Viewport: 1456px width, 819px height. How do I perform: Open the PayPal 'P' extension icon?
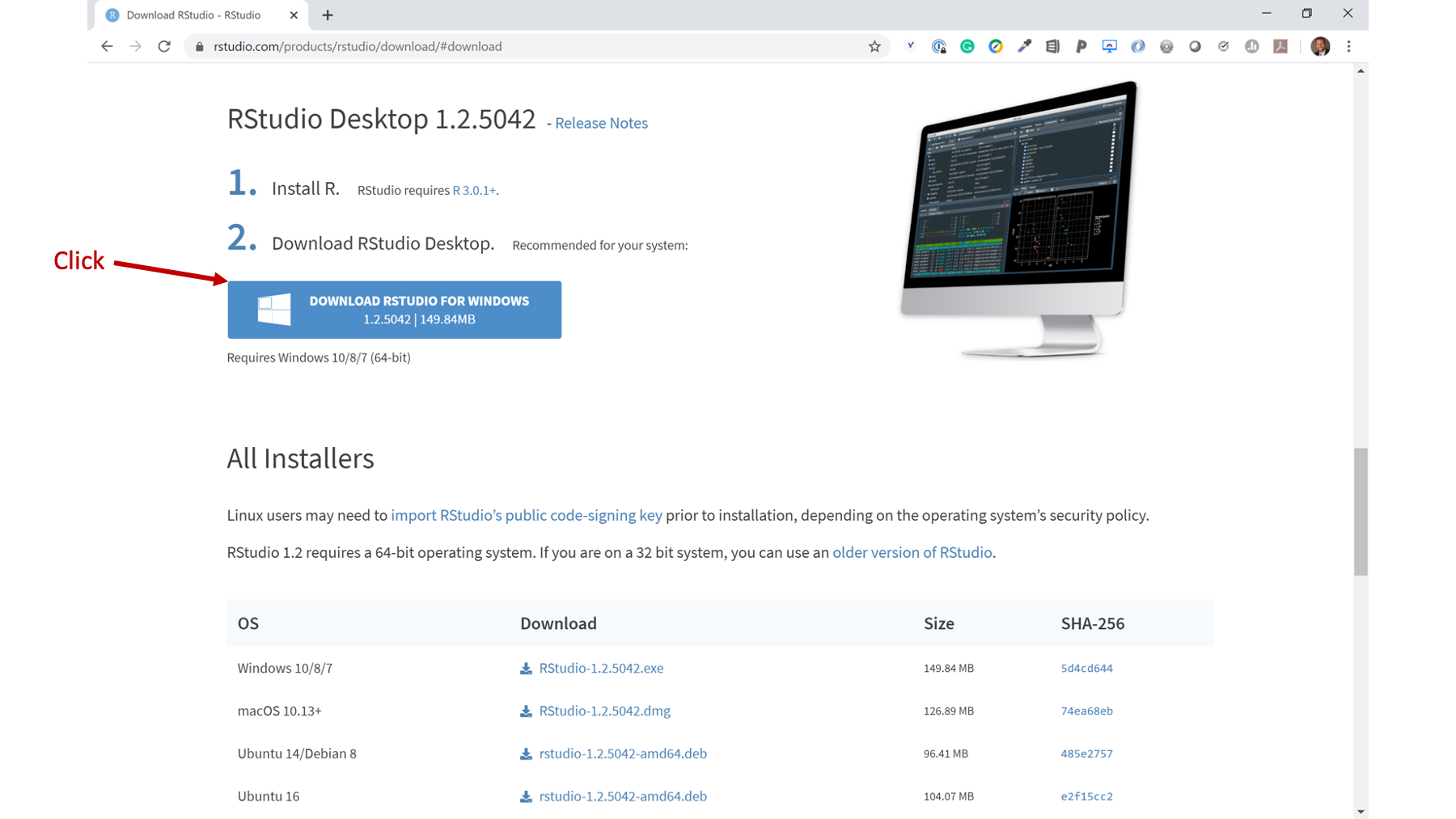click(1081, 47)
